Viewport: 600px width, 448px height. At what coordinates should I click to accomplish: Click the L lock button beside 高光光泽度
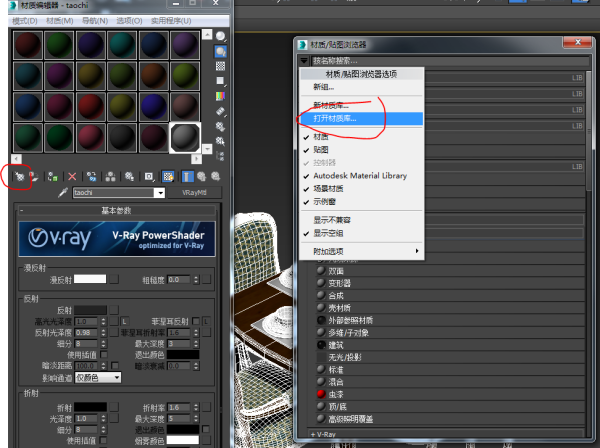(x=124, y=321)
